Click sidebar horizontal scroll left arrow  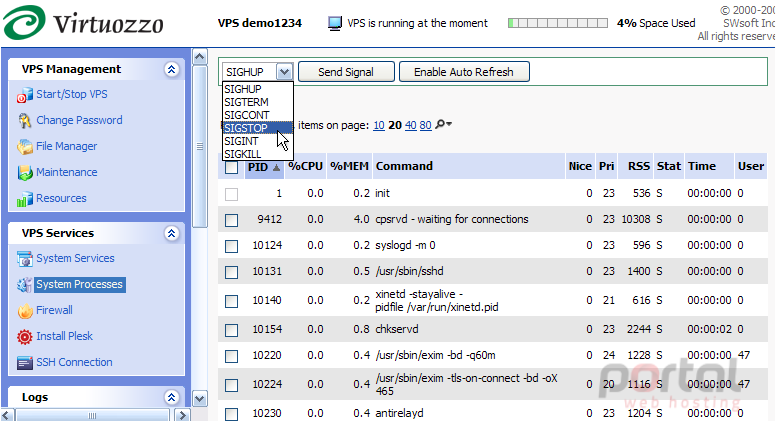pyautogui.click(x=7, y=415)
